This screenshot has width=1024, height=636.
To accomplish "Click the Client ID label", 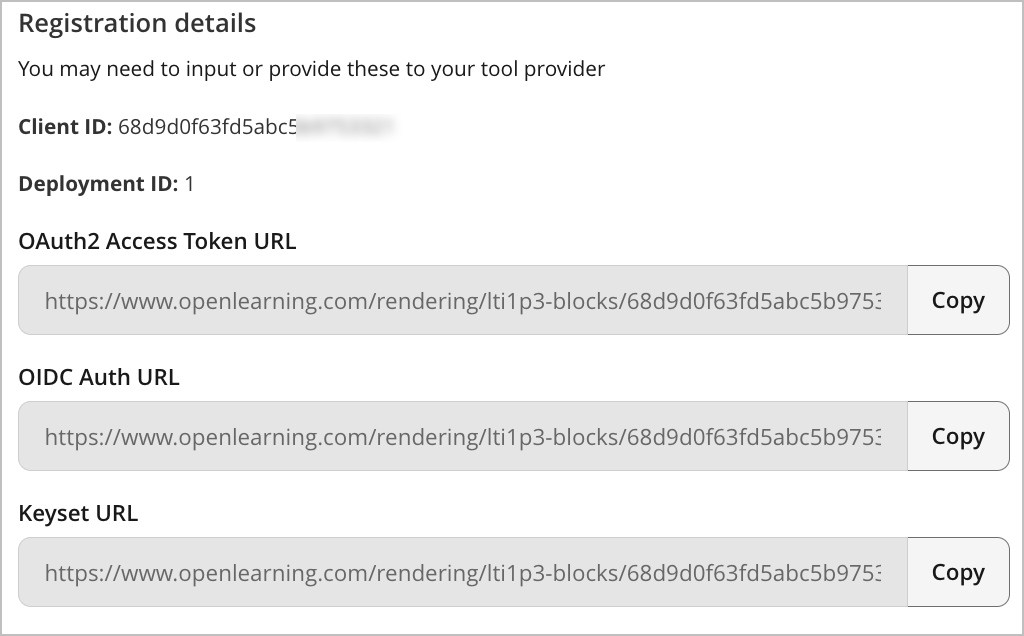I will click(65, 127).
